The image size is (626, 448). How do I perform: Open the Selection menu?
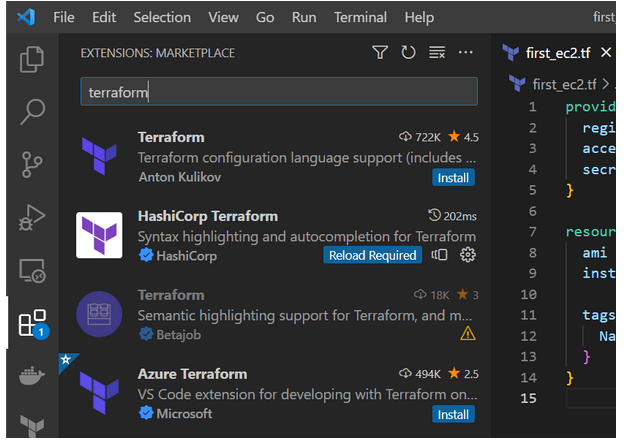(x=162, y=18)
